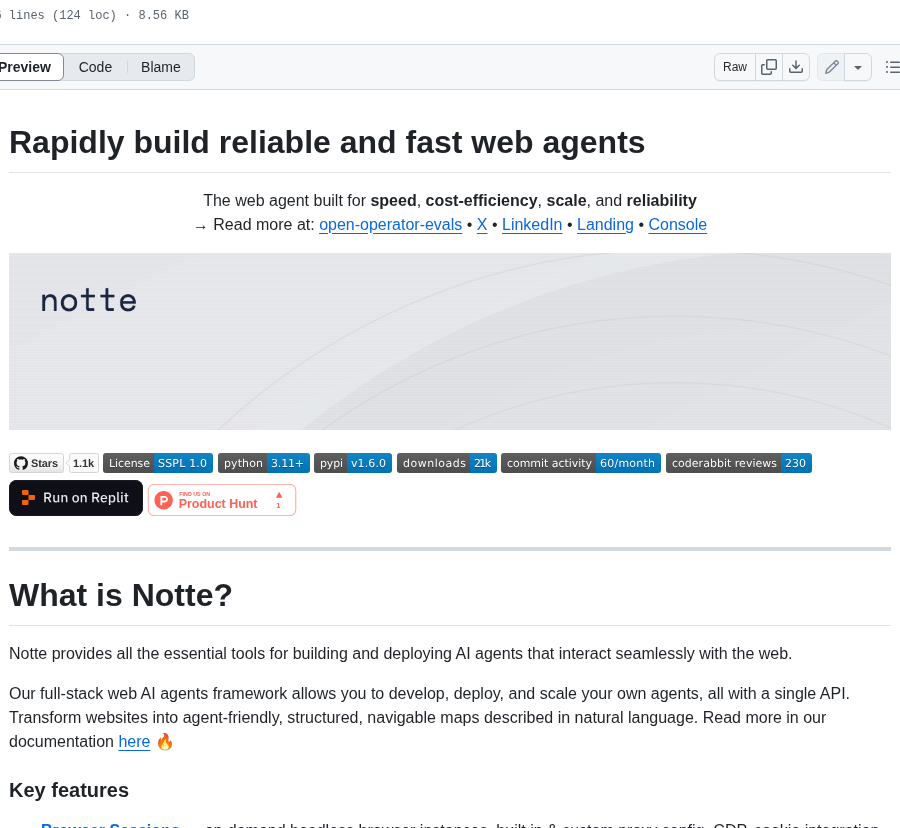
Task: Switch to the Code tab
Action: click(95, 66)
